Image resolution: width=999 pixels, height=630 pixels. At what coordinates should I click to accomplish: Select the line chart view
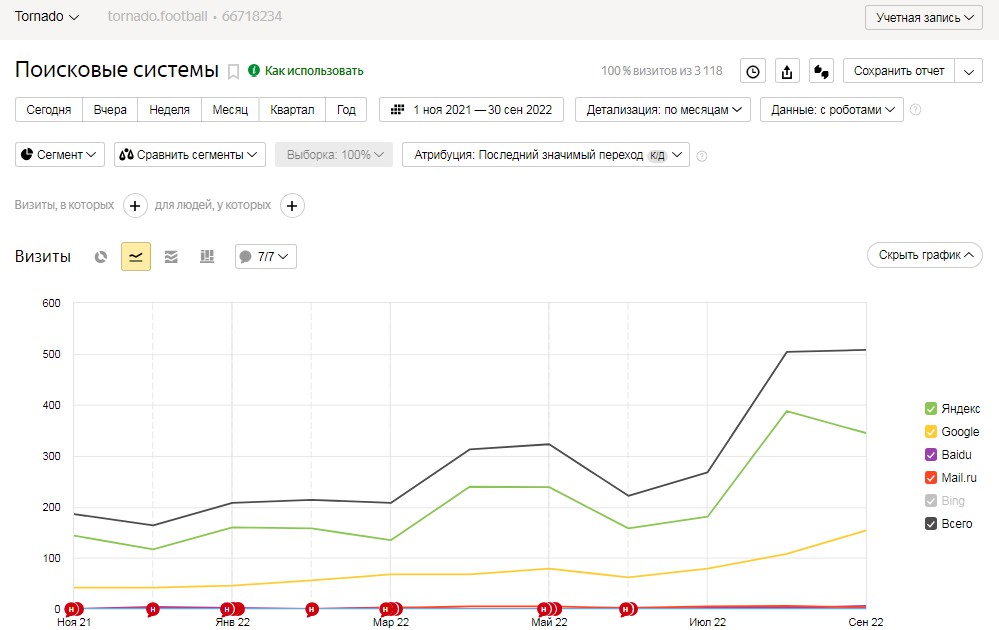tap(136, 257)
